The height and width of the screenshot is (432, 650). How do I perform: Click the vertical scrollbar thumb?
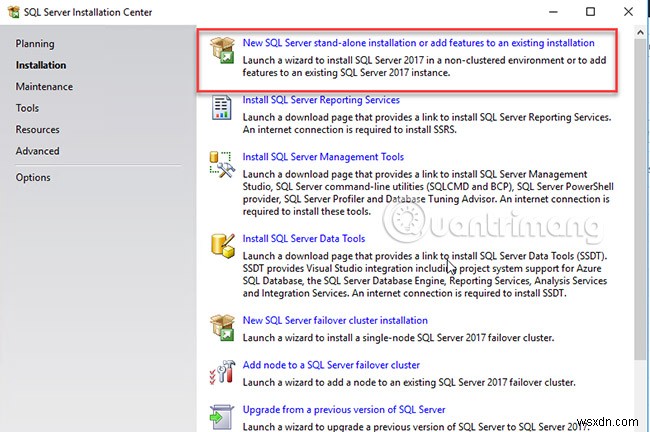639,199
